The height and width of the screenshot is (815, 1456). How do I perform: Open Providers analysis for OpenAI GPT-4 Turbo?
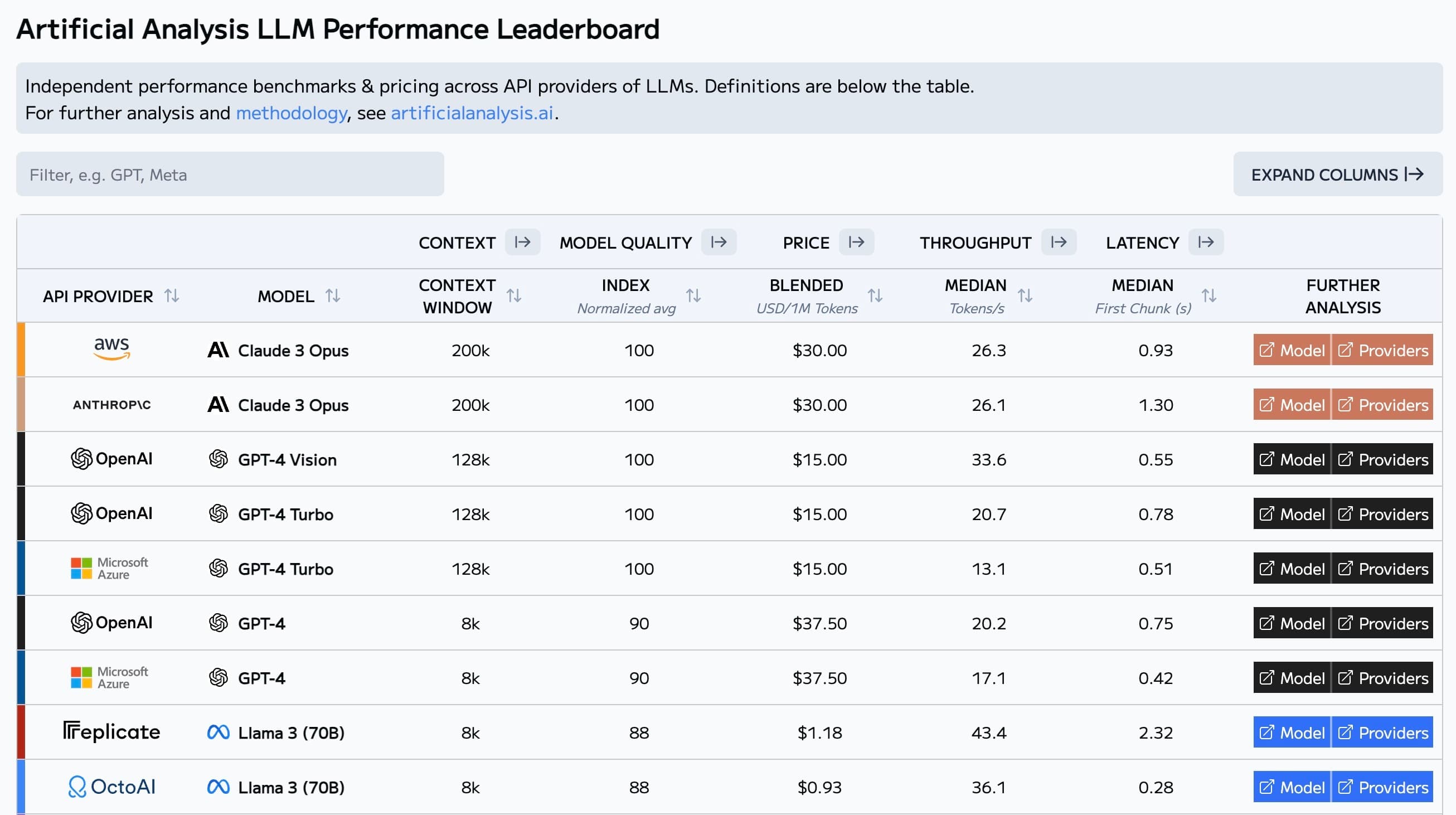(x=1382, y=514)
